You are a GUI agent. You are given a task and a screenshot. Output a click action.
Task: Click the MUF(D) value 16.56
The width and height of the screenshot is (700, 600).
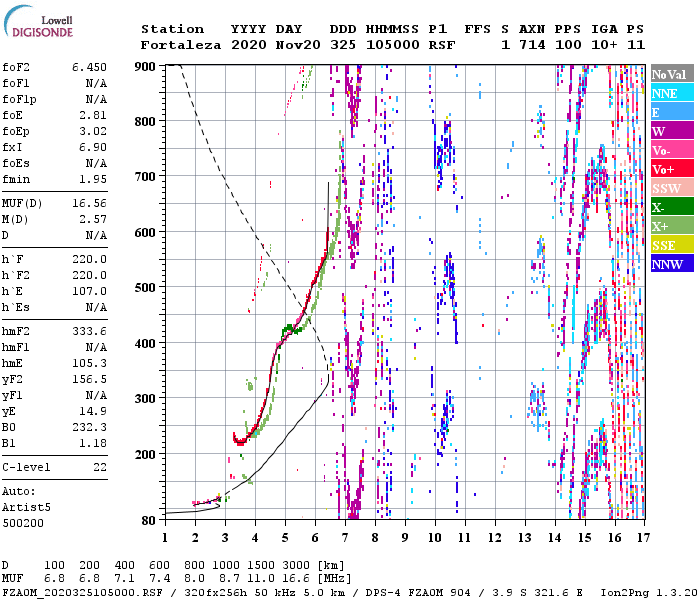[x=89, y=203]
